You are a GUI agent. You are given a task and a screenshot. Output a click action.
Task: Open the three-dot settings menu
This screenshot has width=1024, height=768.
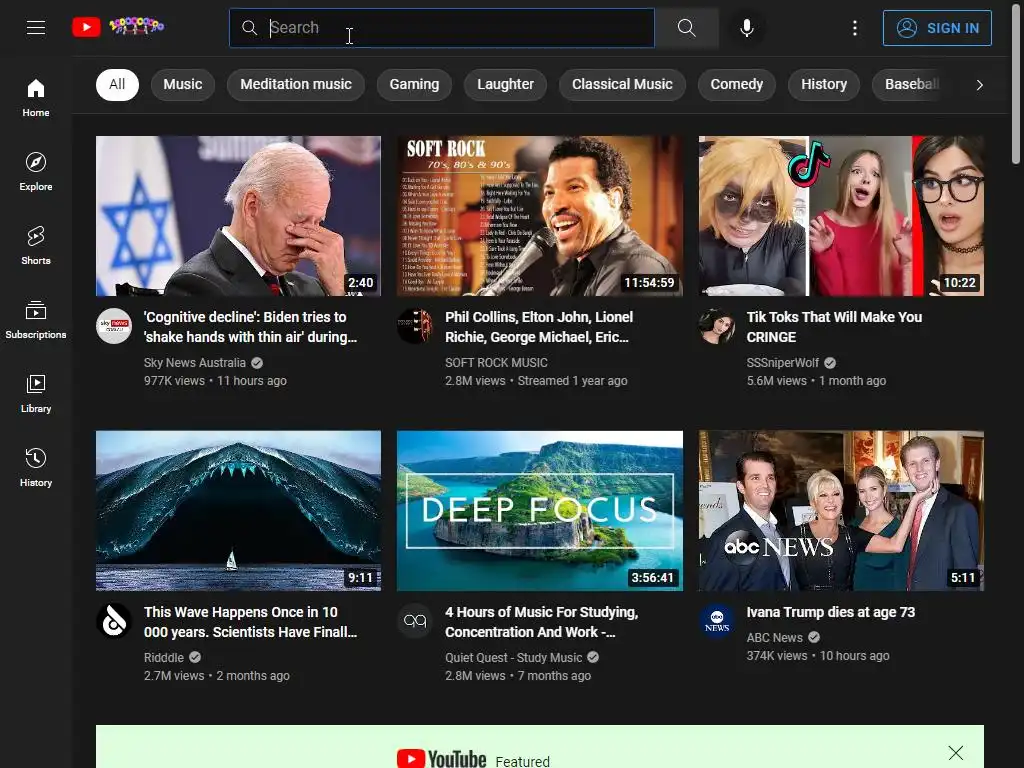[x=855, y=27]
